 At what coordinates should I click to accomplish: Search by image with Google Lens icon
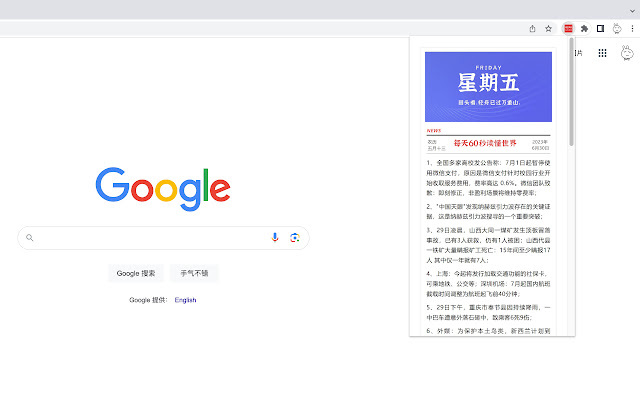[295, 238]
